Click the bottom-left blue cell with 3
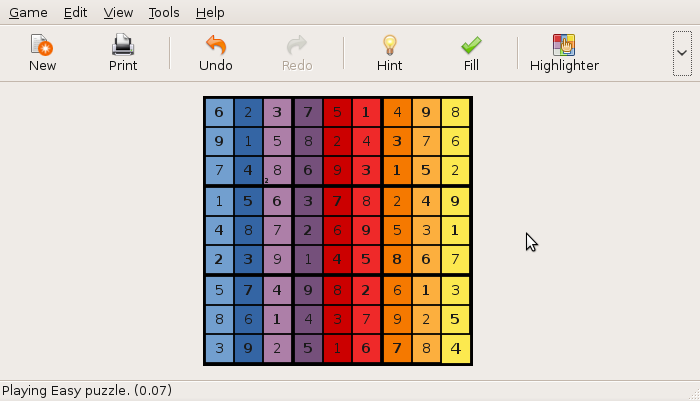Screen dimensions: 700x401 pyautogui.click(x=219, y=349)
